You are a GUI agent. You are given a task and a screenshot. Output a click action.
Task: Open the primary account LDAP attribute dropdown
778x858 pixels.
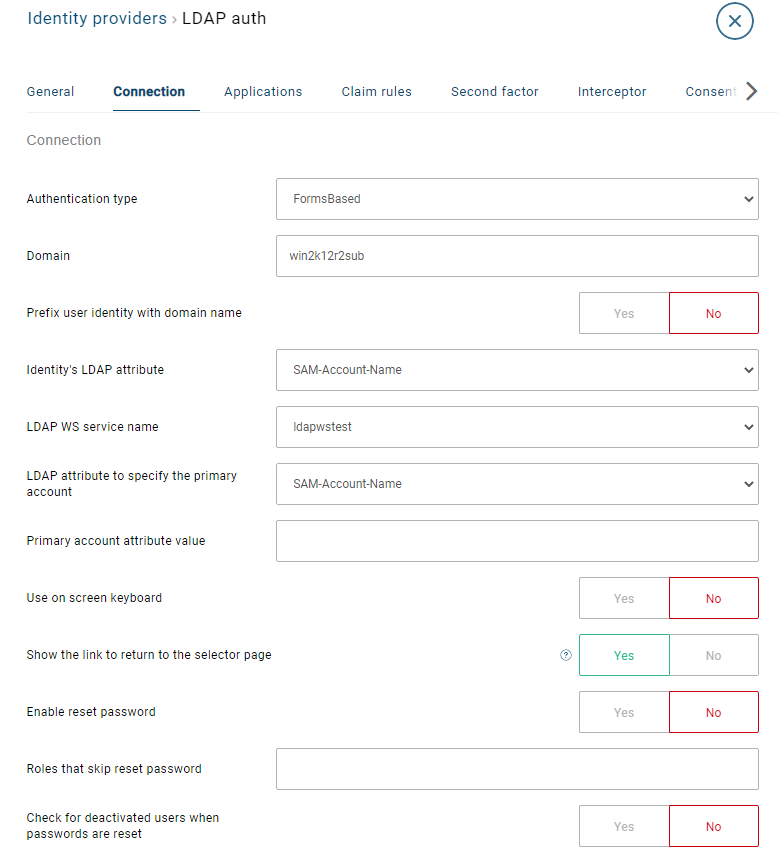pyautogui.click(x=517, y=484)
